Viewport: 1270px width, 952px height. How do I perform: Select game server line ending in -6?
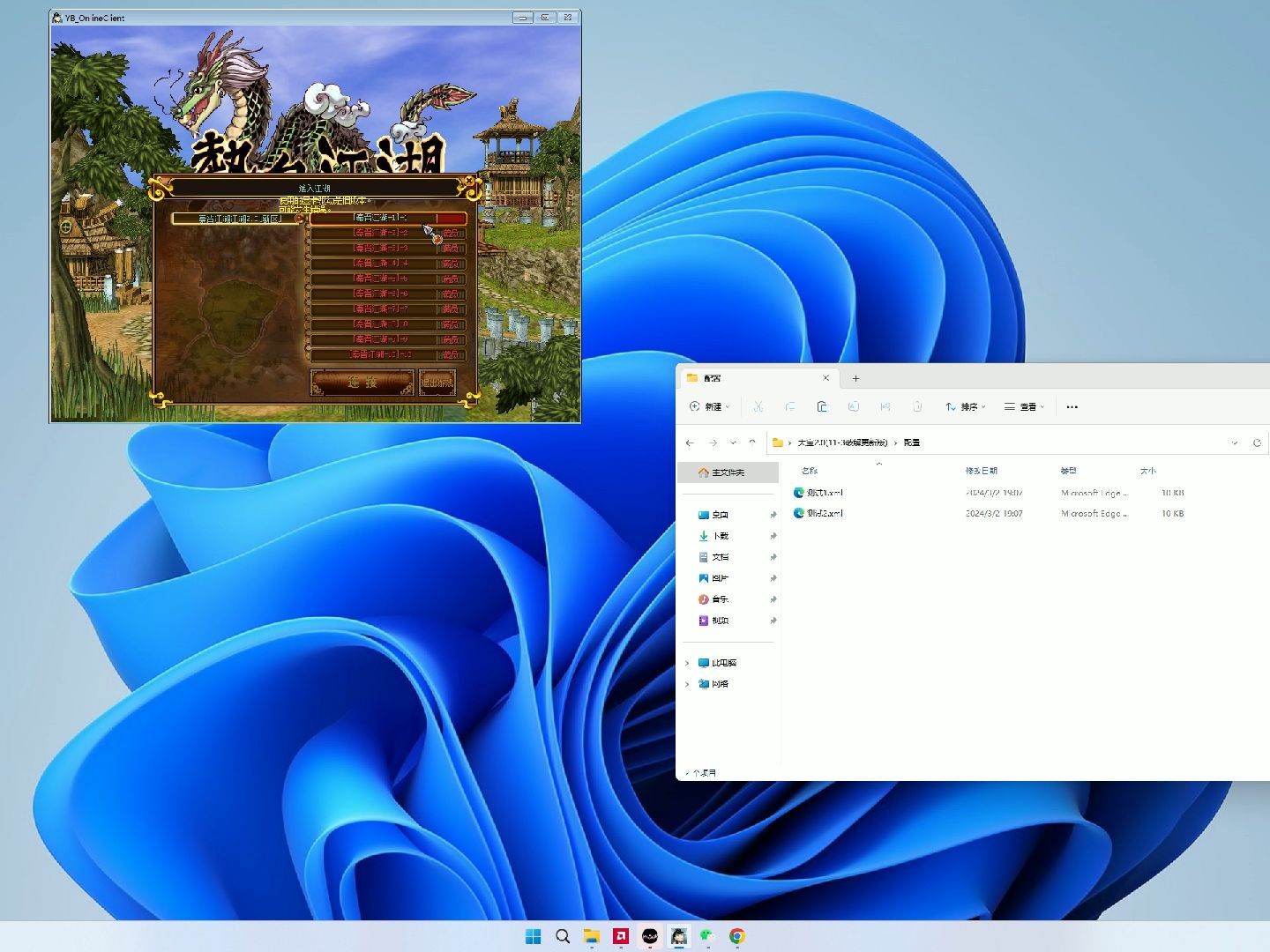pyautogui.click(x=388, y=294)
